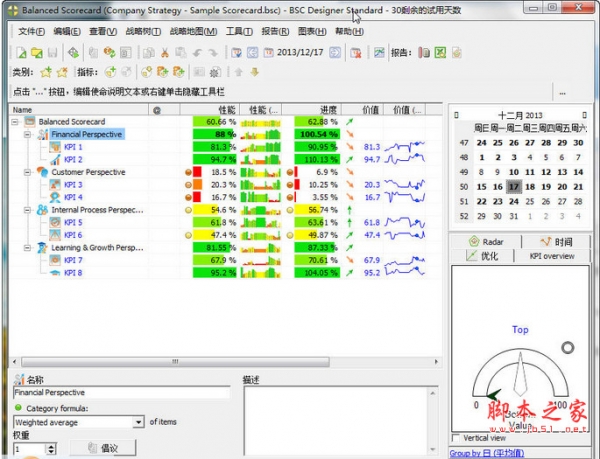Image resolution: width=600 pixels, height=459 pixels.
Task: Enable the Vertical view checkbox
Action: [x=455, y=438]
